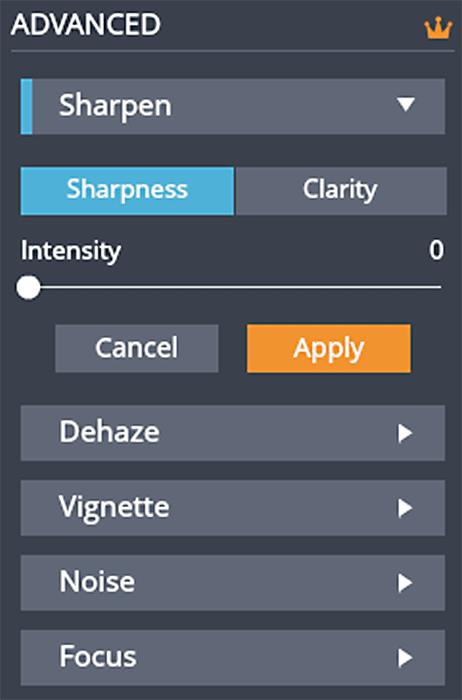This screenshot has height=700, width=462.
Task: Click the orange premium crown icon
Action: point(437,28)
